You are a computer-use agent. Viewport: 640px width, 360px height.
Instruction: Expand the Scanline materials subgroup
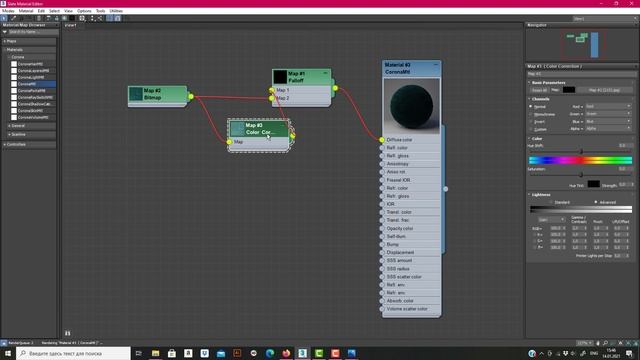(9, 134)
